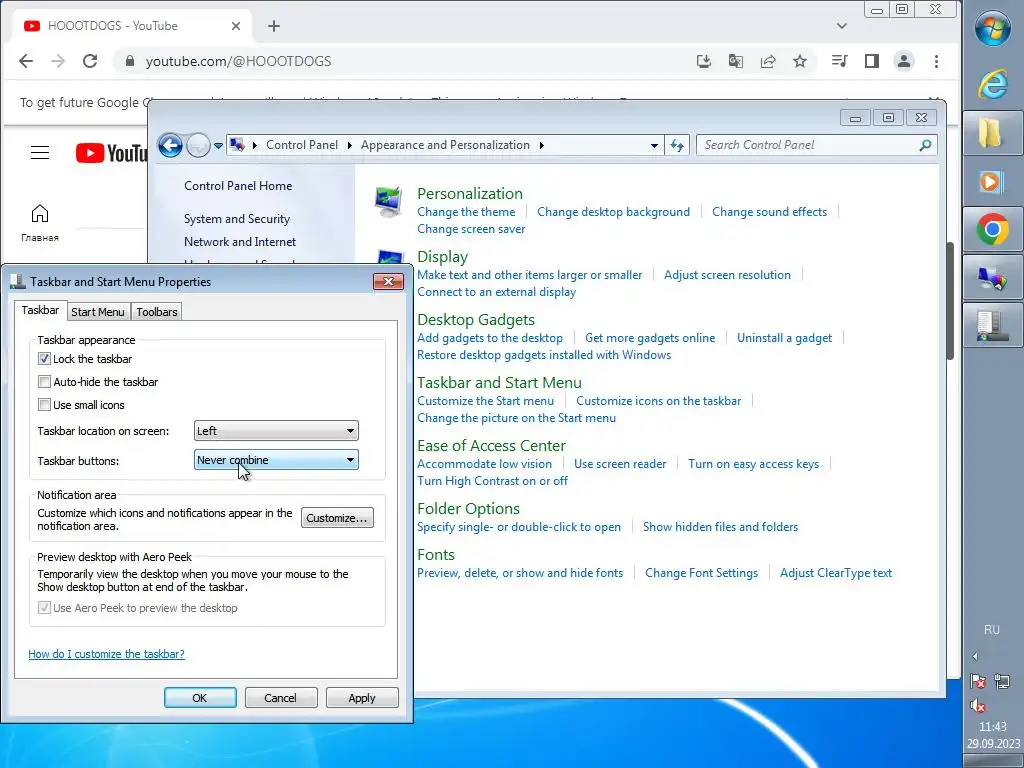This screenshot has width=1024, height=768.
Task: Uncheck Lock the taskbar
Action: pyautogui.click(x=44, y=359)
